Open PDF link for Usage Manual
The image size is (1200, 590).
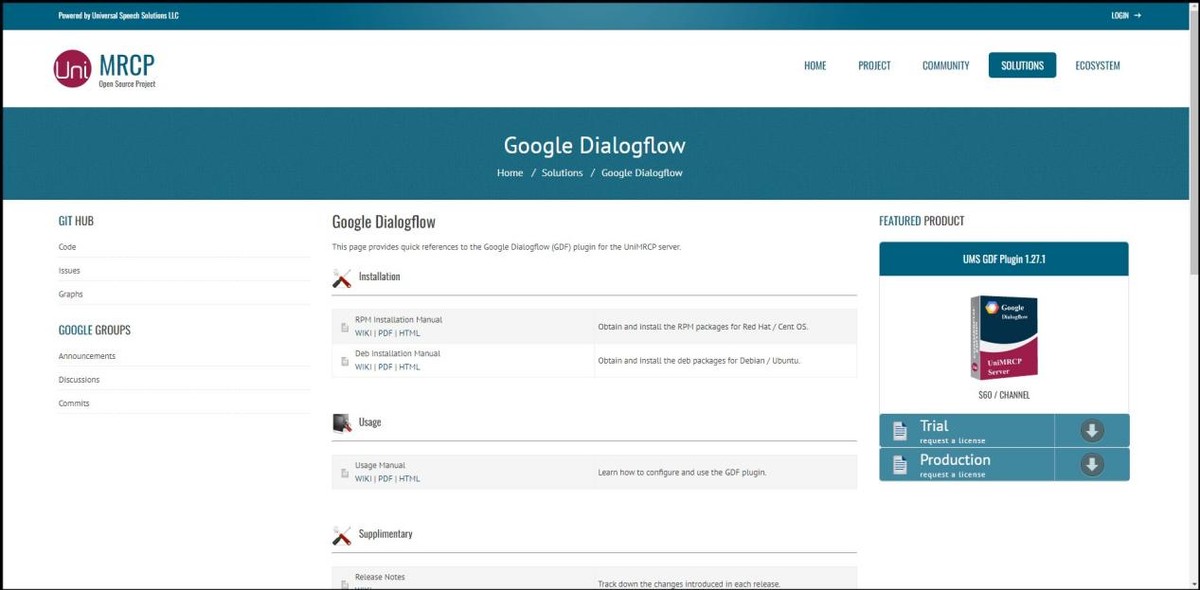point(385,479)
